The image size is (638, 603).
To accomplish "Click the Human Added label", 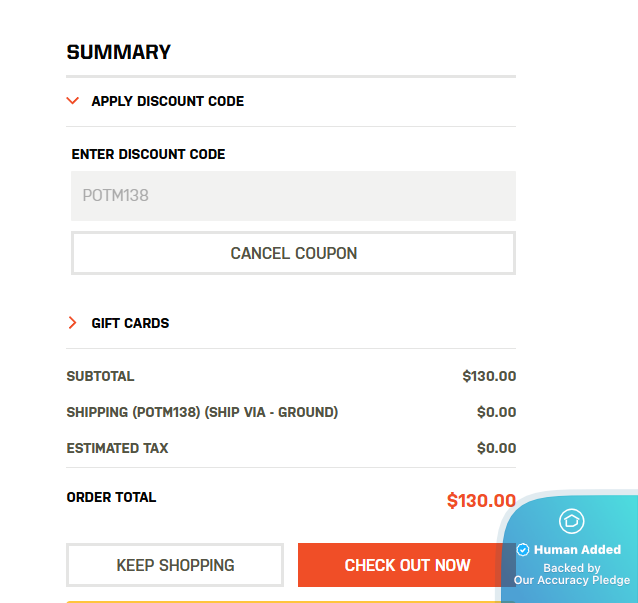I will click(x=577, y=550).
